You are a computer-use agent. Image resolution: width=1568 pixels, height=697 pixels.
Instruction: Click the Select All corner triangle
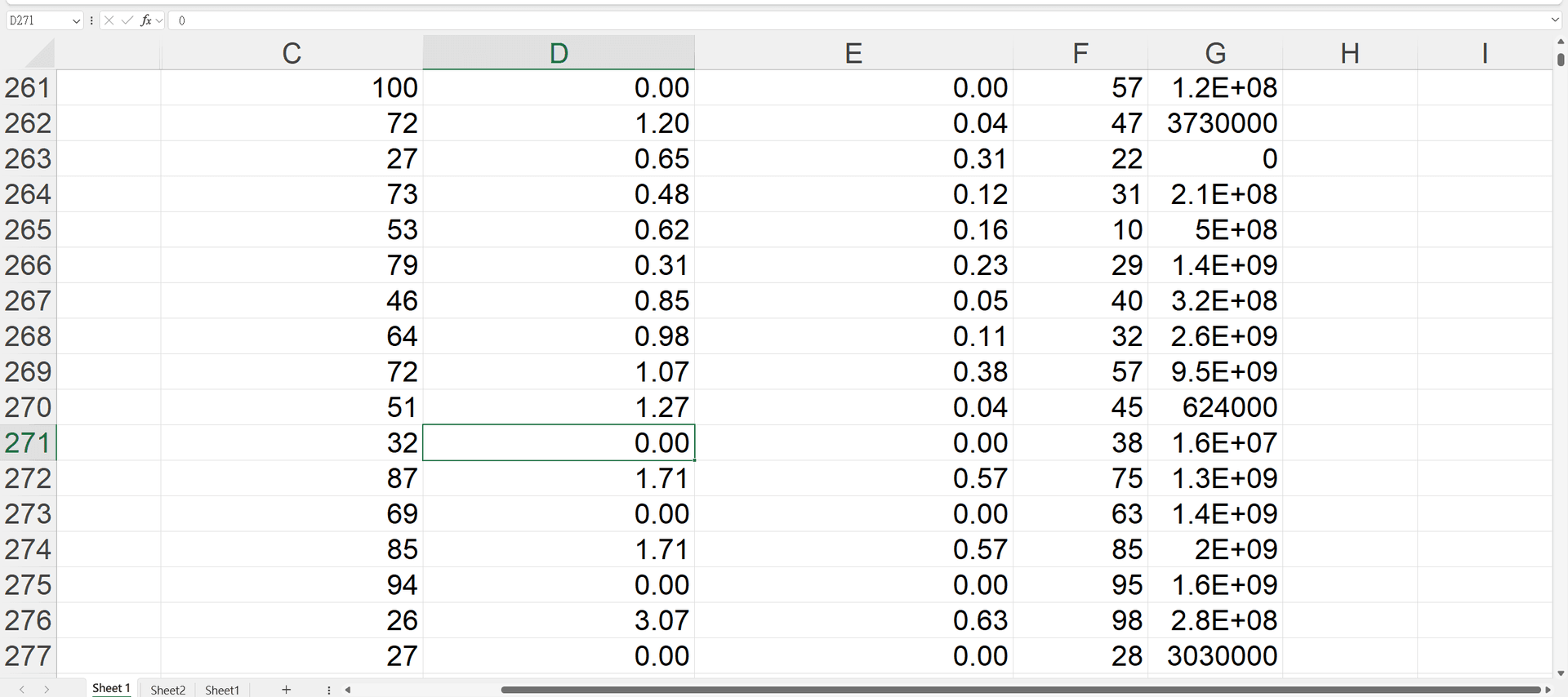point(39,54)
